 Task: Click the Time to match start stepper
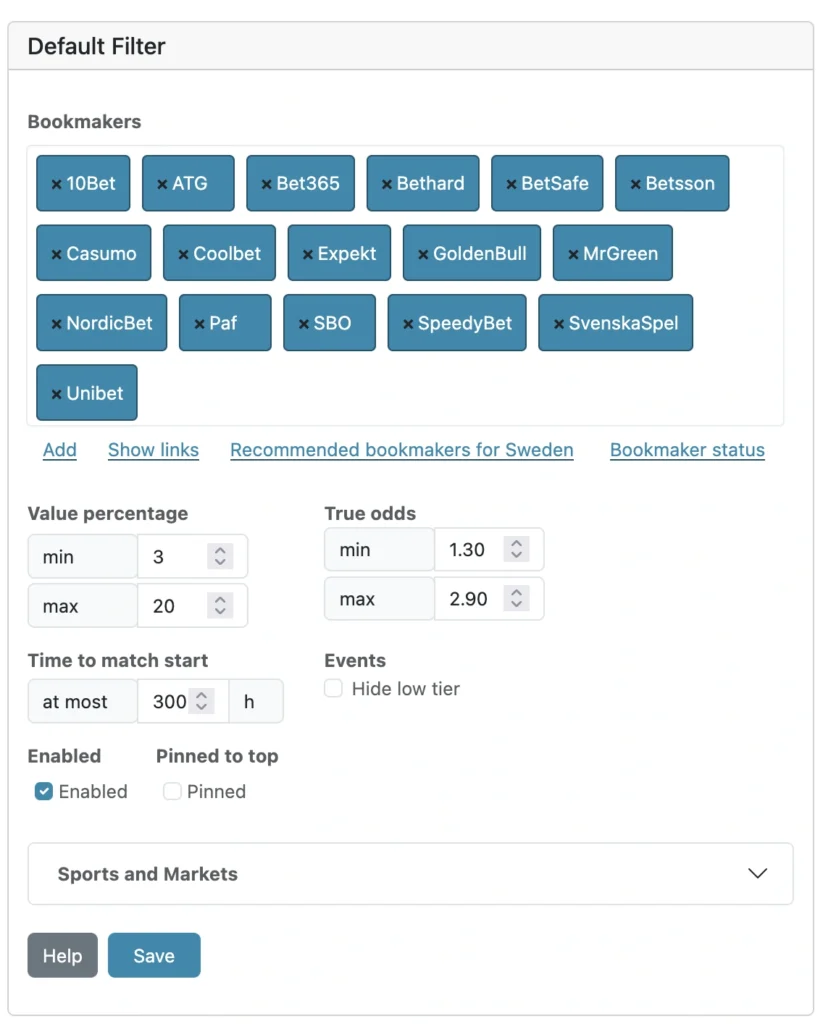point(202,701)
